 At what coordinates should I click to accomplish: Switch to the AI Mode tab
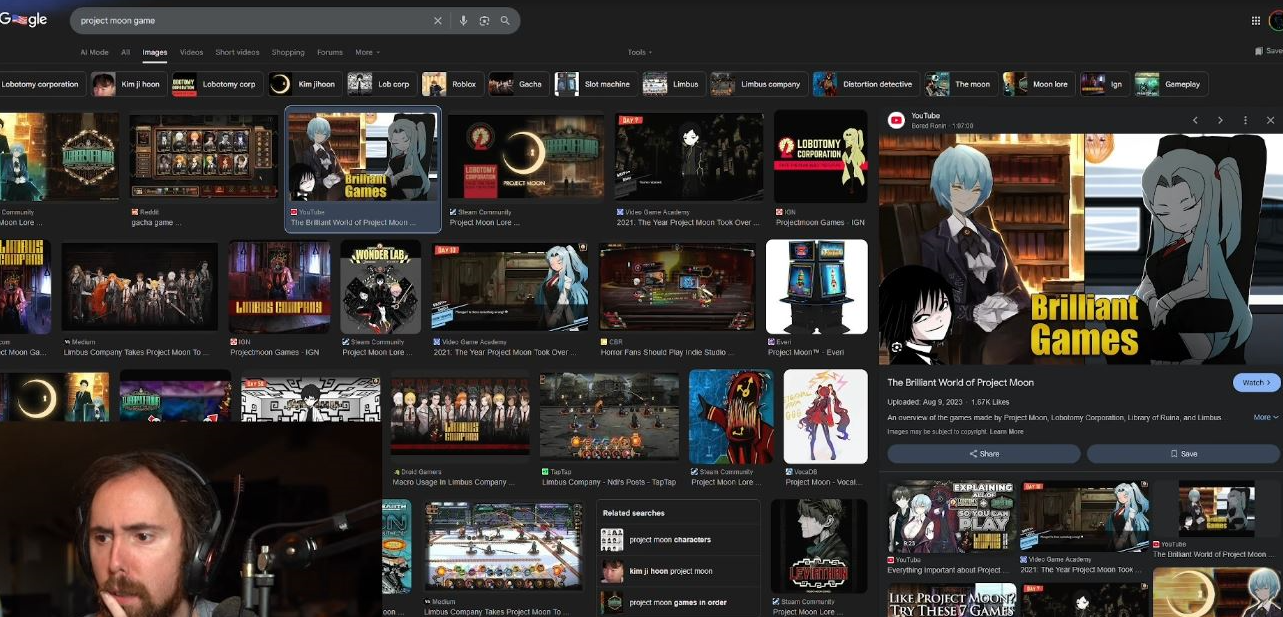pyautogui.click(x=94, y=52)
